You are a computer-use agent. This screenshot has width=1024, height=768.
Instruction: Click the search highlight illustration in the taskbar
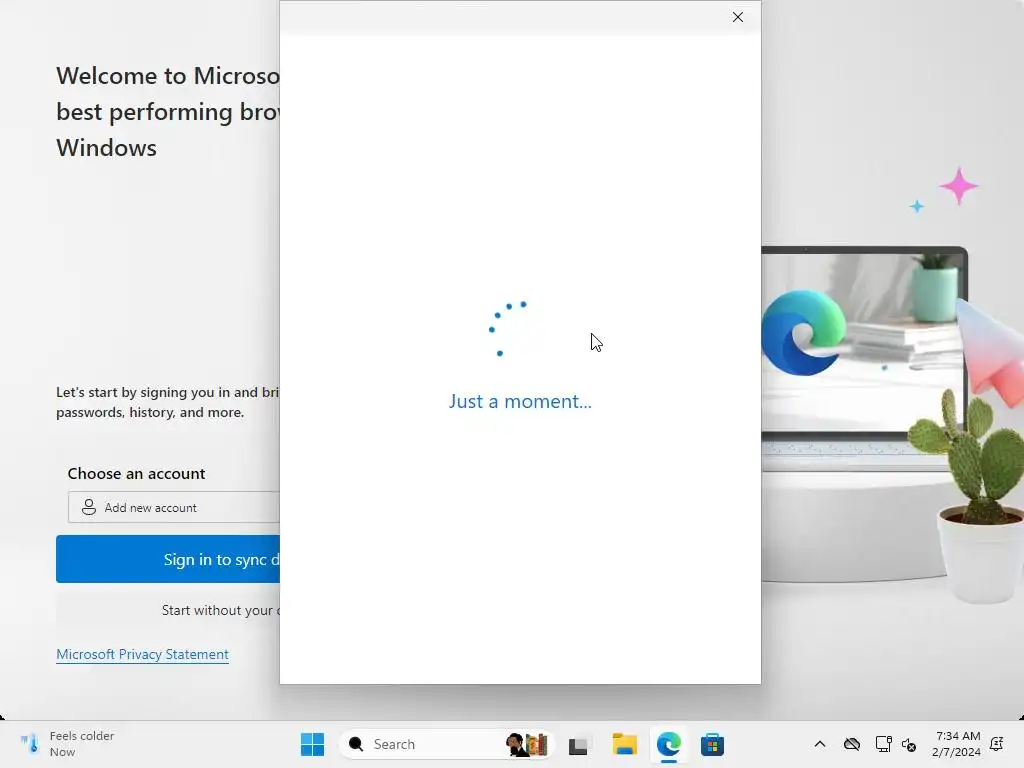(526, 744)
